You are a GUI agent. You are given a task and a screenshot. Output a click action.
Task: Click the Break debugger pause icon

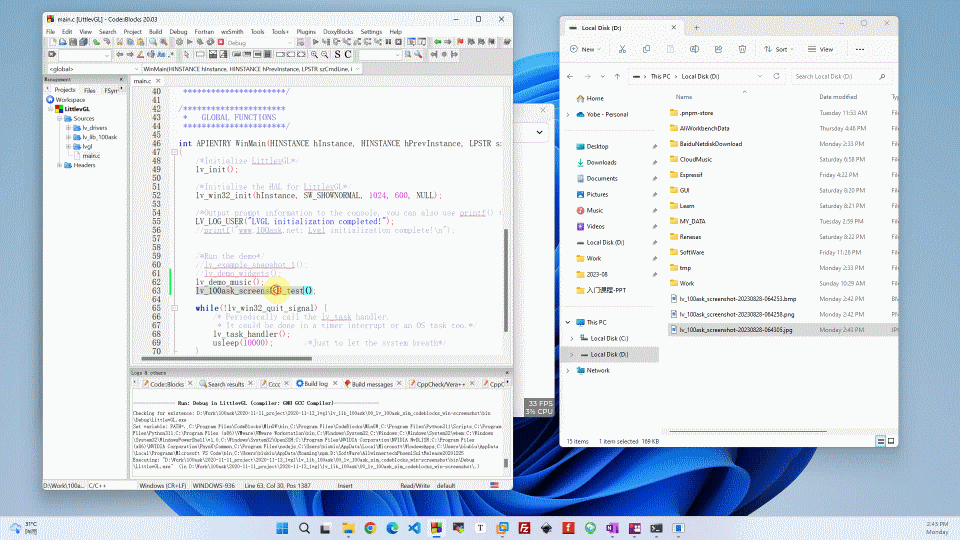coord(388,42)
